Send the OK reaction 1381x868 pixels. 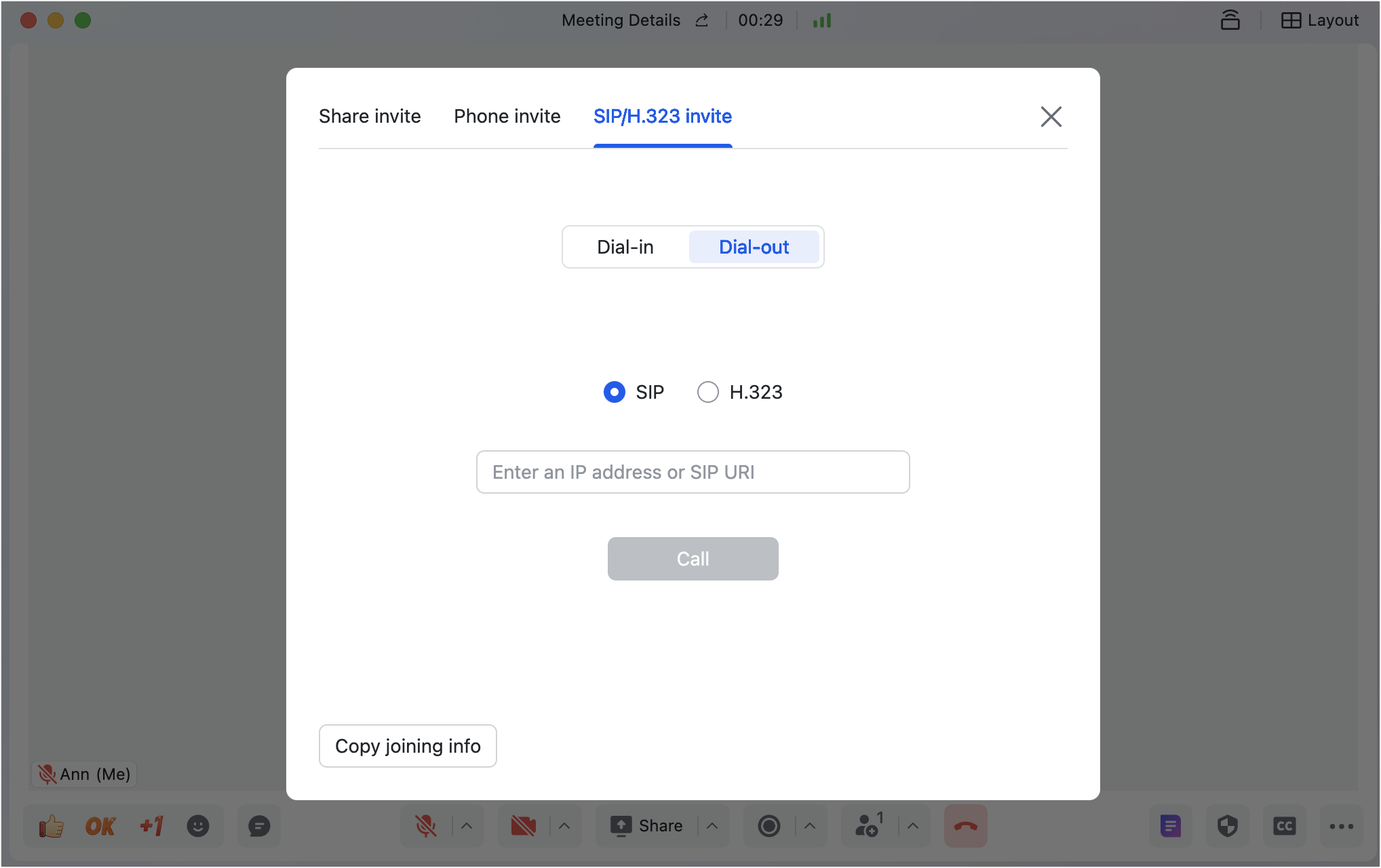click(100, 826)
